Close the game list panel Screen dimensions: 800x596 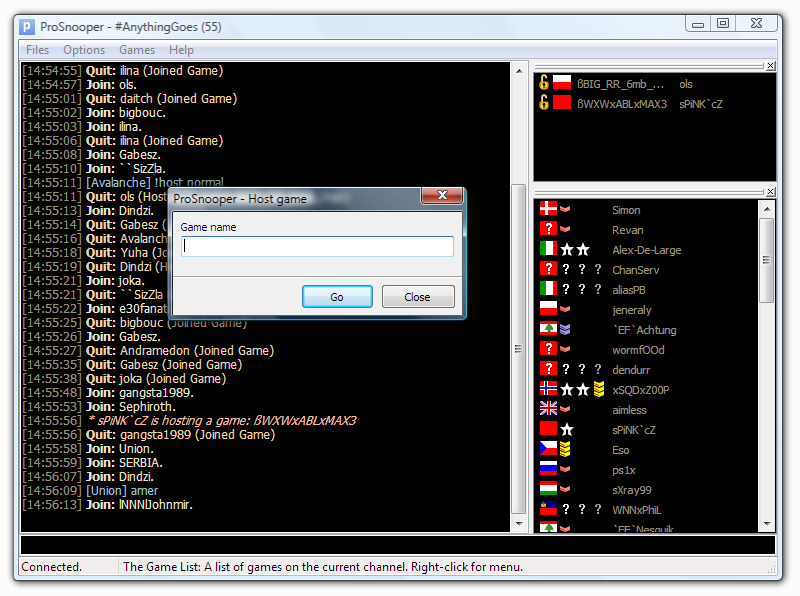click(x=770, y=67)
